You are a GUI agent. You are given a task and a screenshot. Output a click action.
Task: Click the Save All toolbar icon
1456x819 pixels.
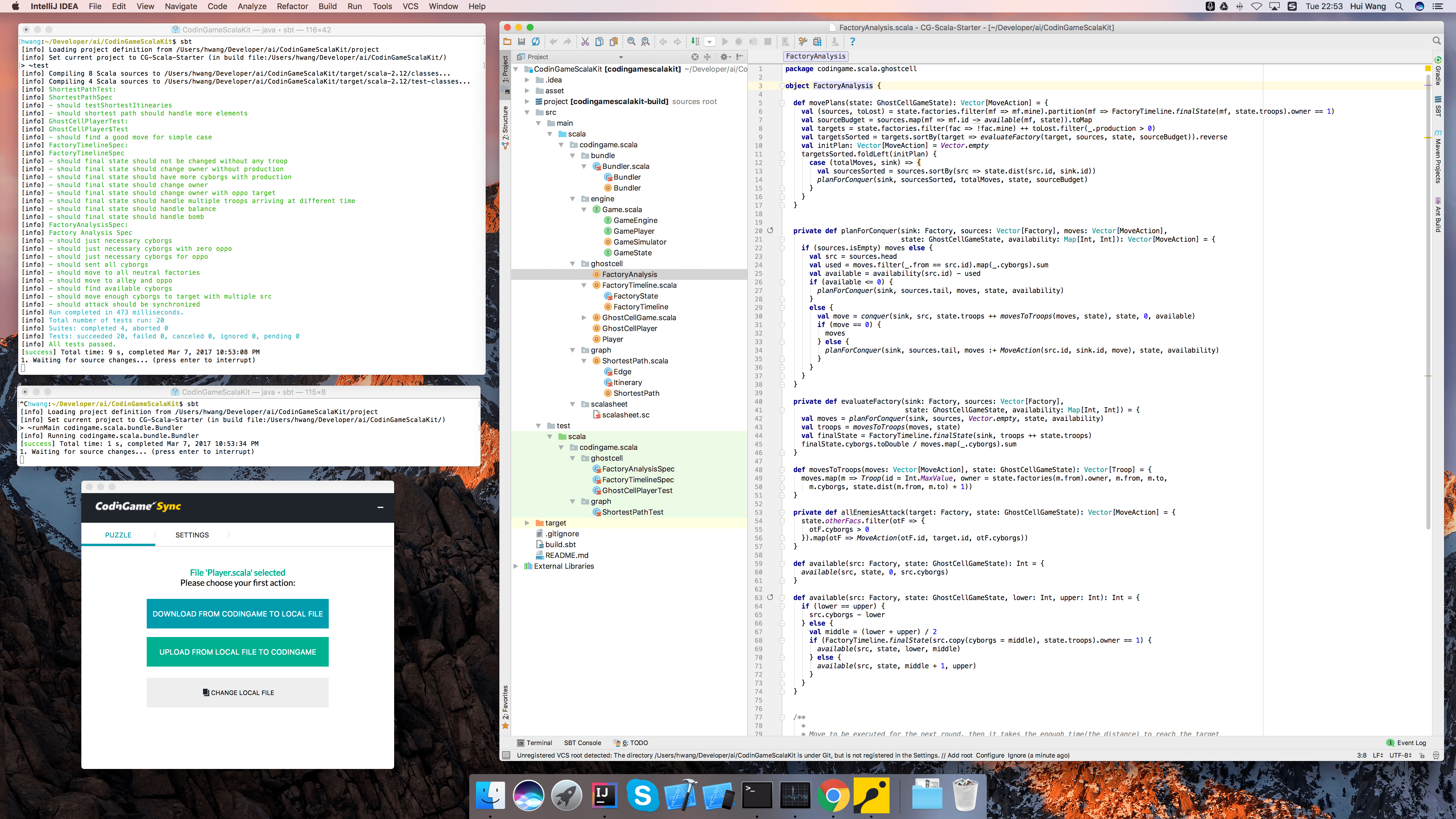(521, 42)
